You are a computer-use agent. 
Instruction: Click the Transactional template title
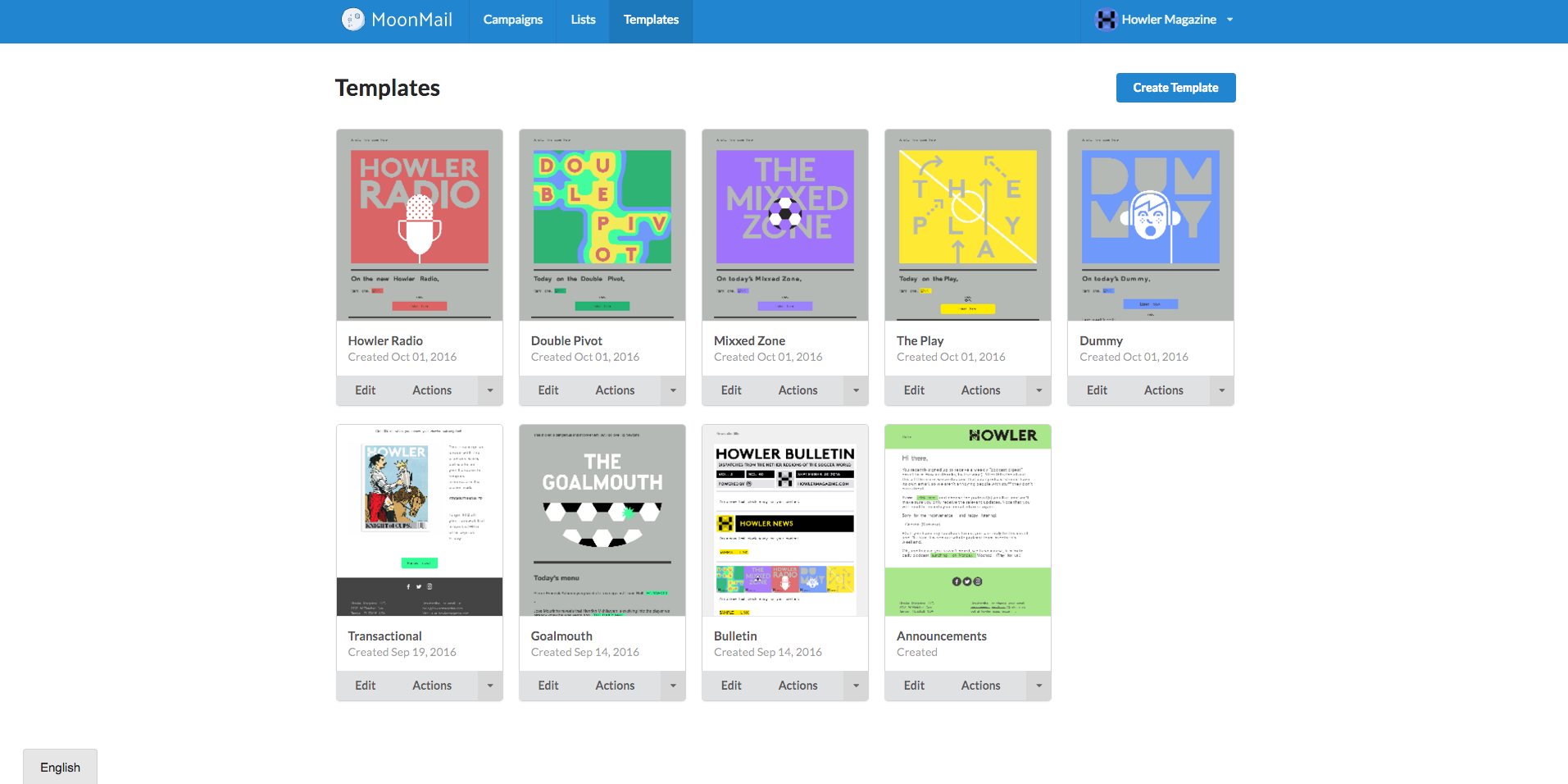pos(384,636)
